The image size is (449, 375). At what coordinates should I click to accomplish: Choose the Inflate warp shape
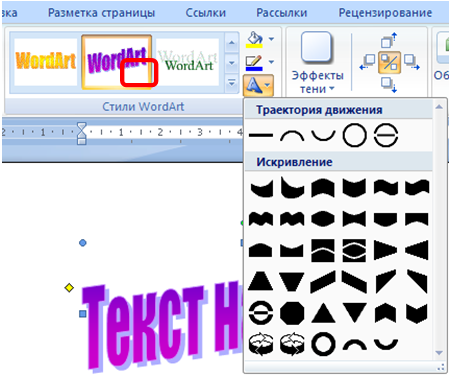(323, 219)
